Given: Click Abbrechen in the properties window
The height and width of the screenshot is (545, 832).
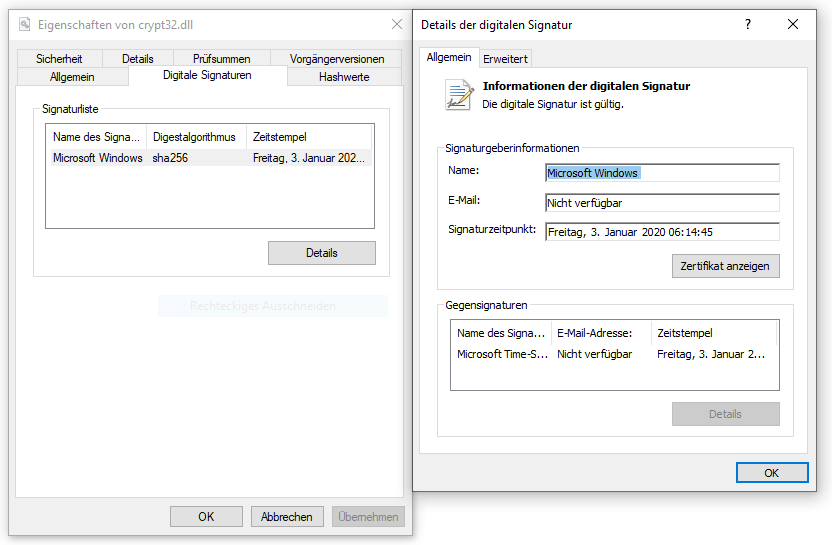Looking at the screenshot, I should pos(287,517).
